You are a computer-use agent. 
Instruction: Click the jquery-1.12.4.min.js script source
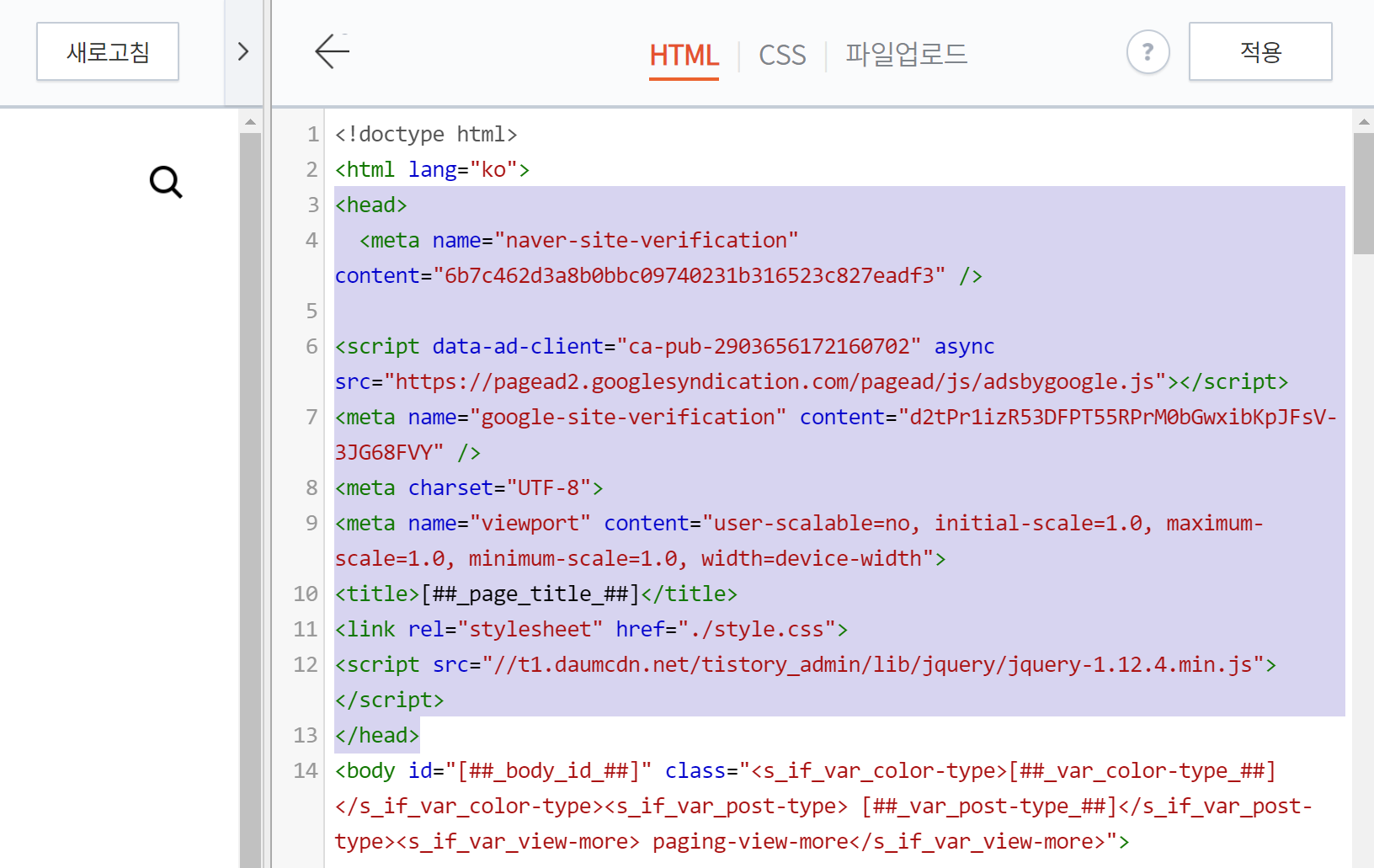(x=873, y=665)
